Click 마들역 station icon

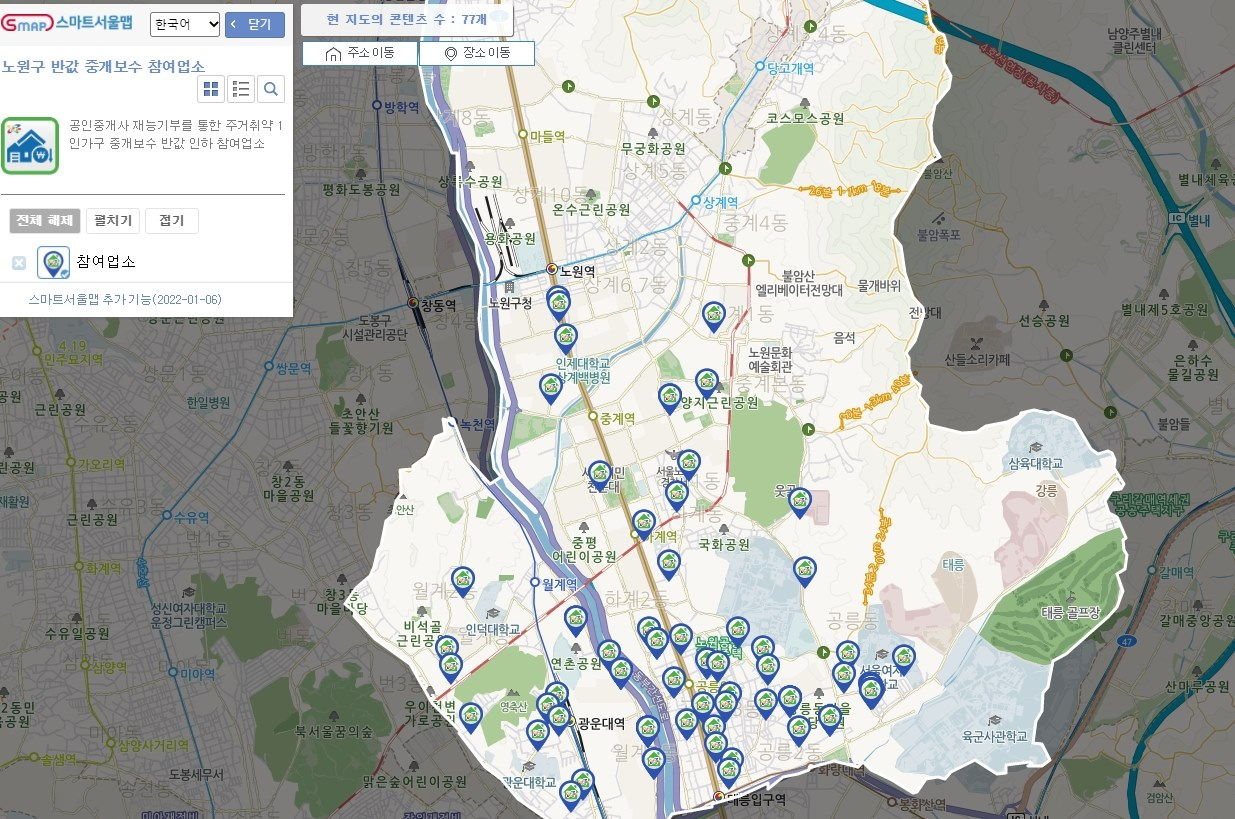523,135
